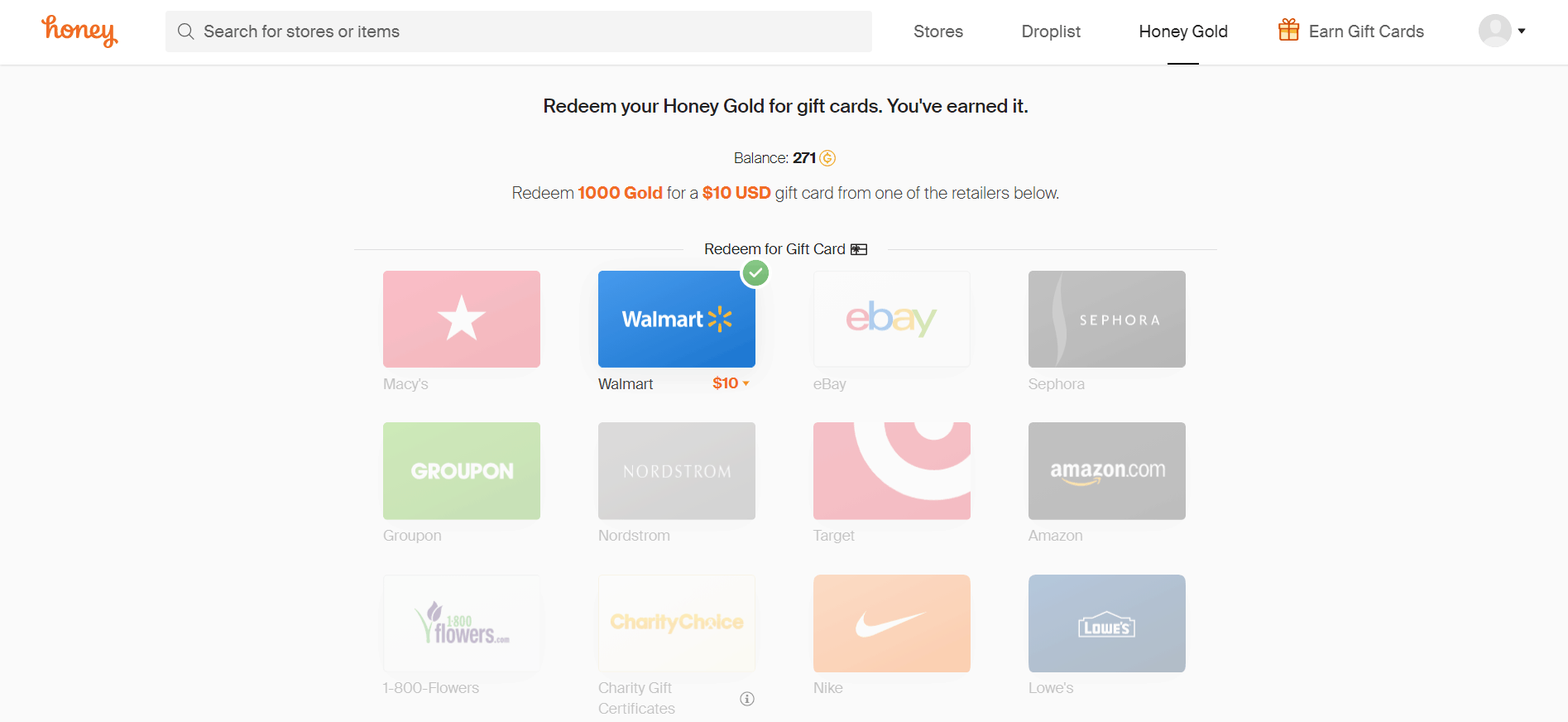
Task: Open the Stores menu item
Action: click(x=937, y=31)
